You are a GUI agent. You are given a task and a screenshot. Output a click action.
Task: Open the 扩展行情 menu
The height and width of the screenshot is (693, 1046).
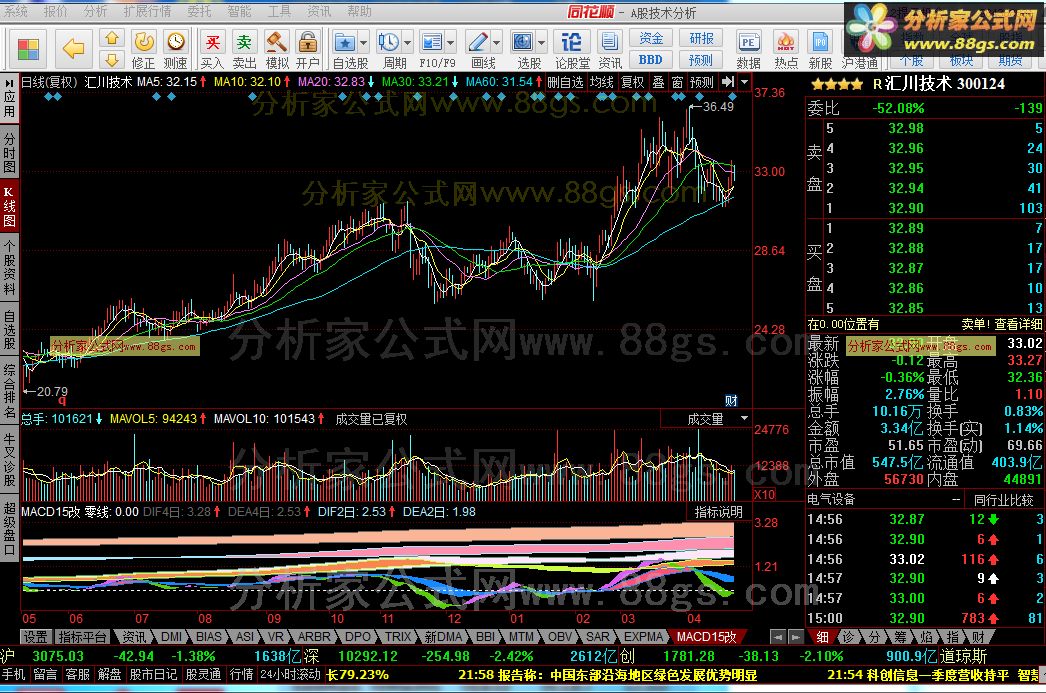[147, 11]
